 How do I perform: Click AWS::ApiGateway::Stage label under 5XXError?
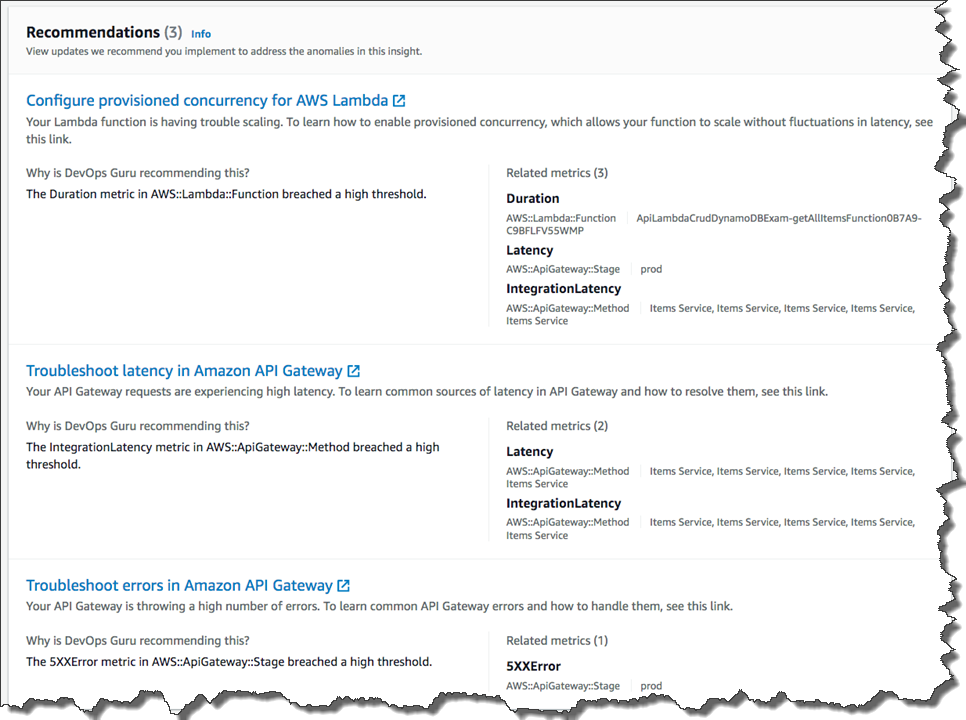pyautogui.click(x=563, y=686)
